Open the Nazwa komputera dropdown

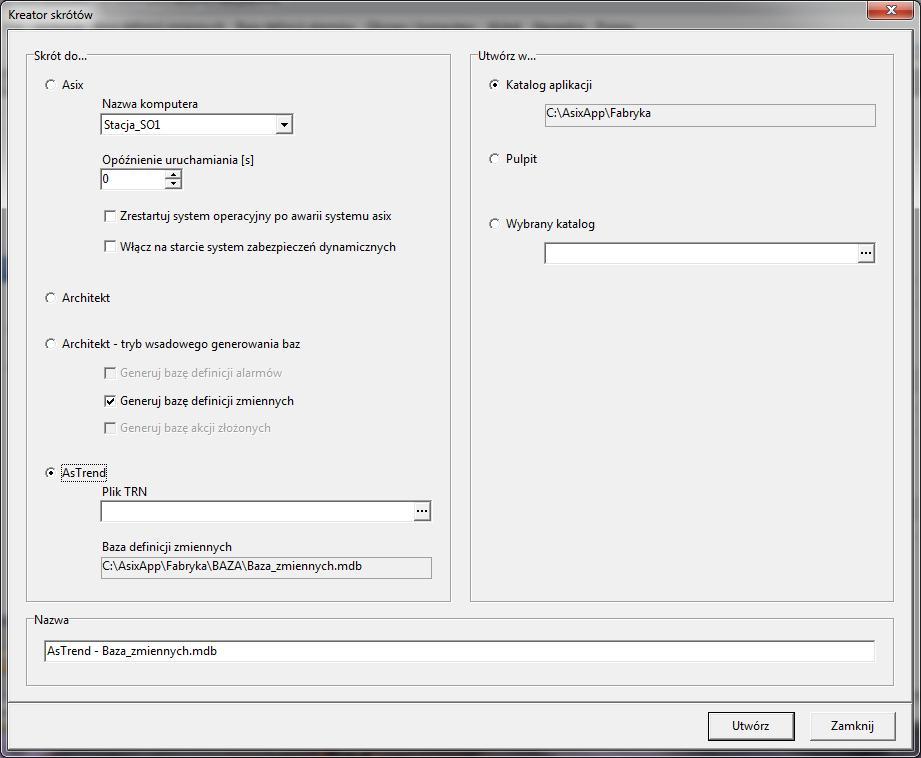[x=284, y=125]
